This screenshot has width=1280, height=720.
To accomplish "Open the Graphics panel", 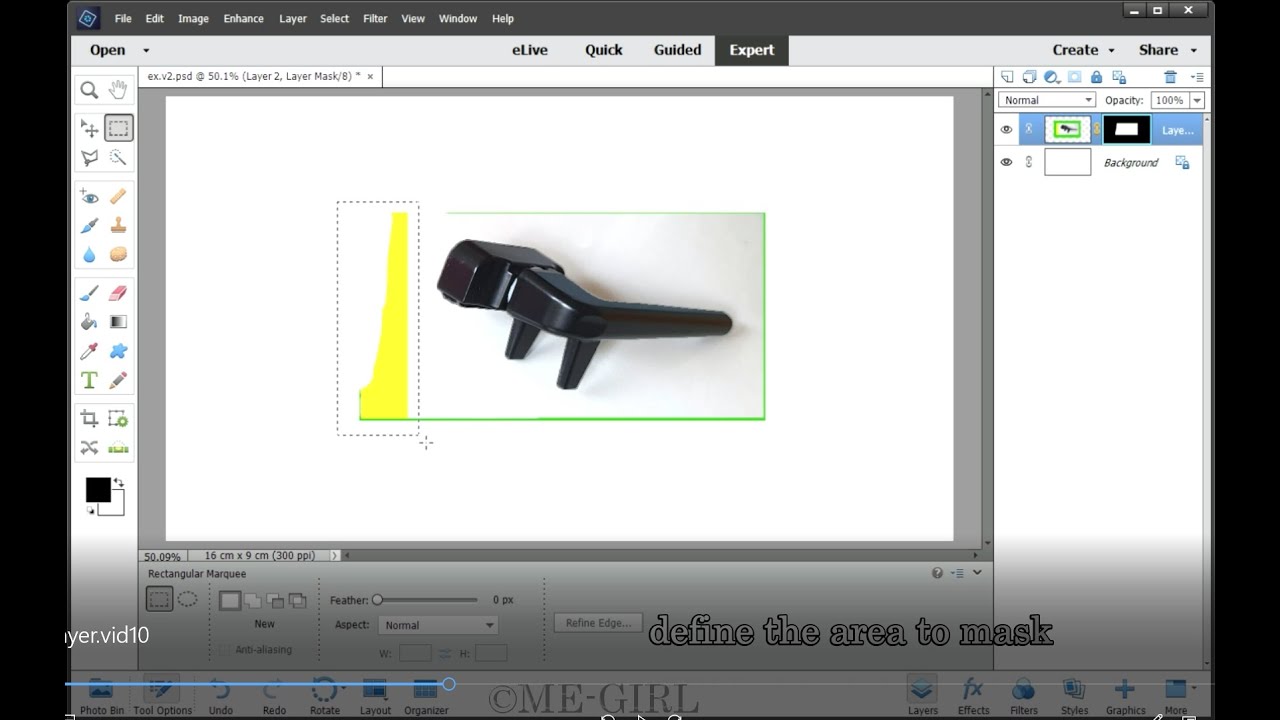I will click(x=1125, y=697).
